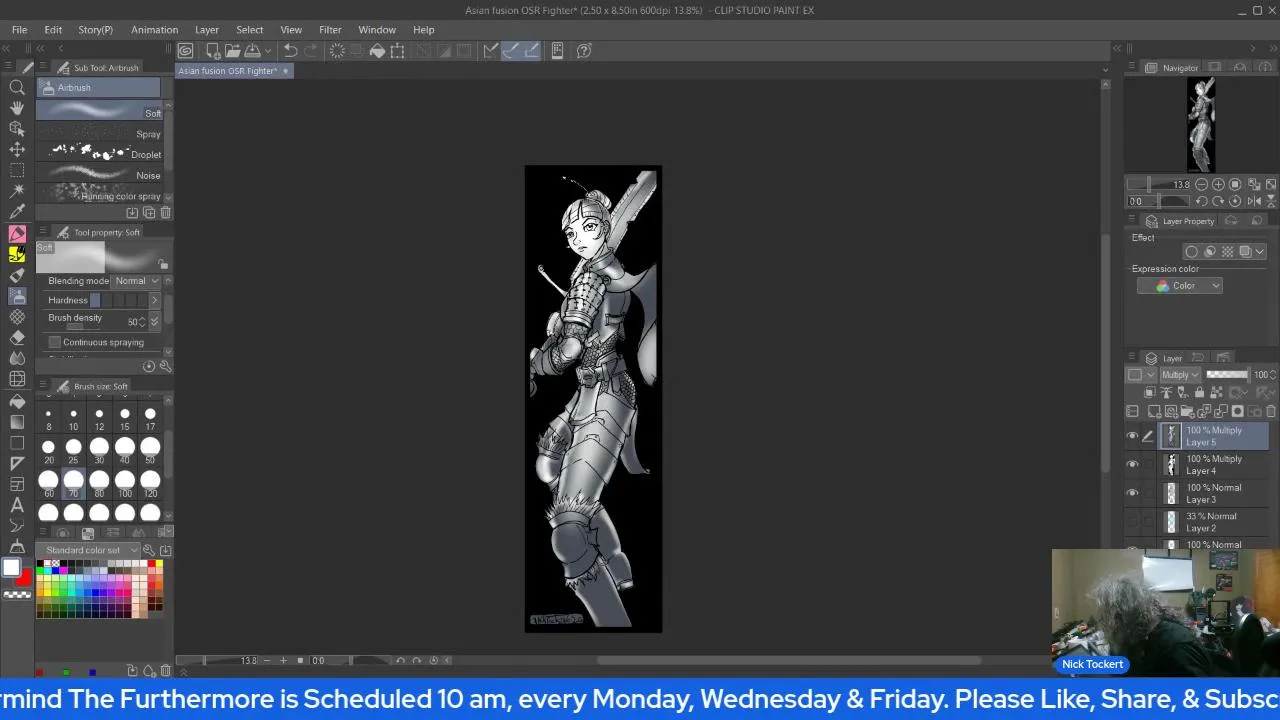Image resolution: width=1280 pixels, height=720 pixels.
Task: Hide Layer 5 using eye icon
Action: 1132,436
